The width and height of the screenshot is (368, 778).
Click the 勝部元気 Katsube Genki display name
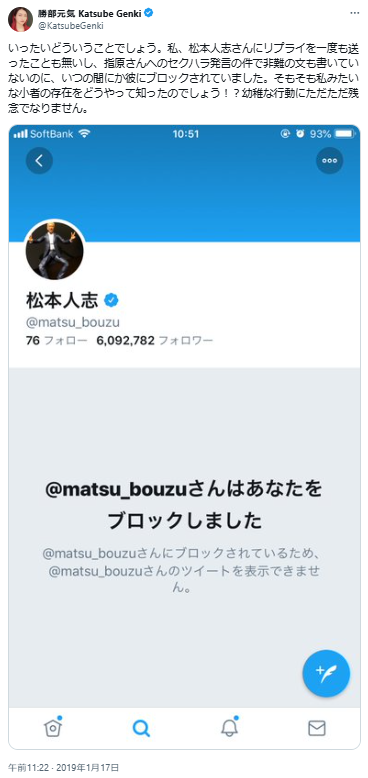pyautogui.click(x=90, y=13)
